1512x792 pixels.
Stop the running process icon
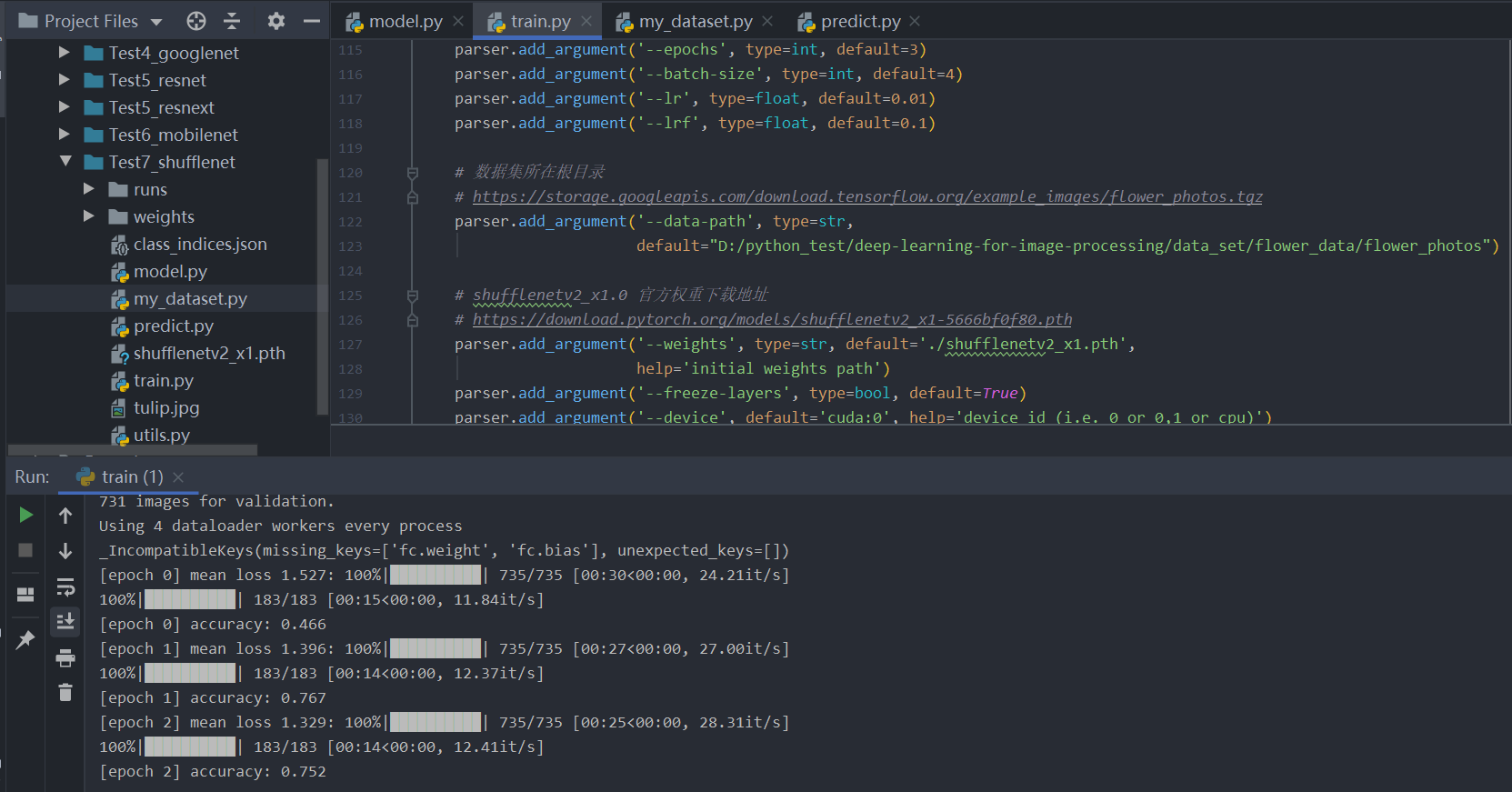coord(25,550)
